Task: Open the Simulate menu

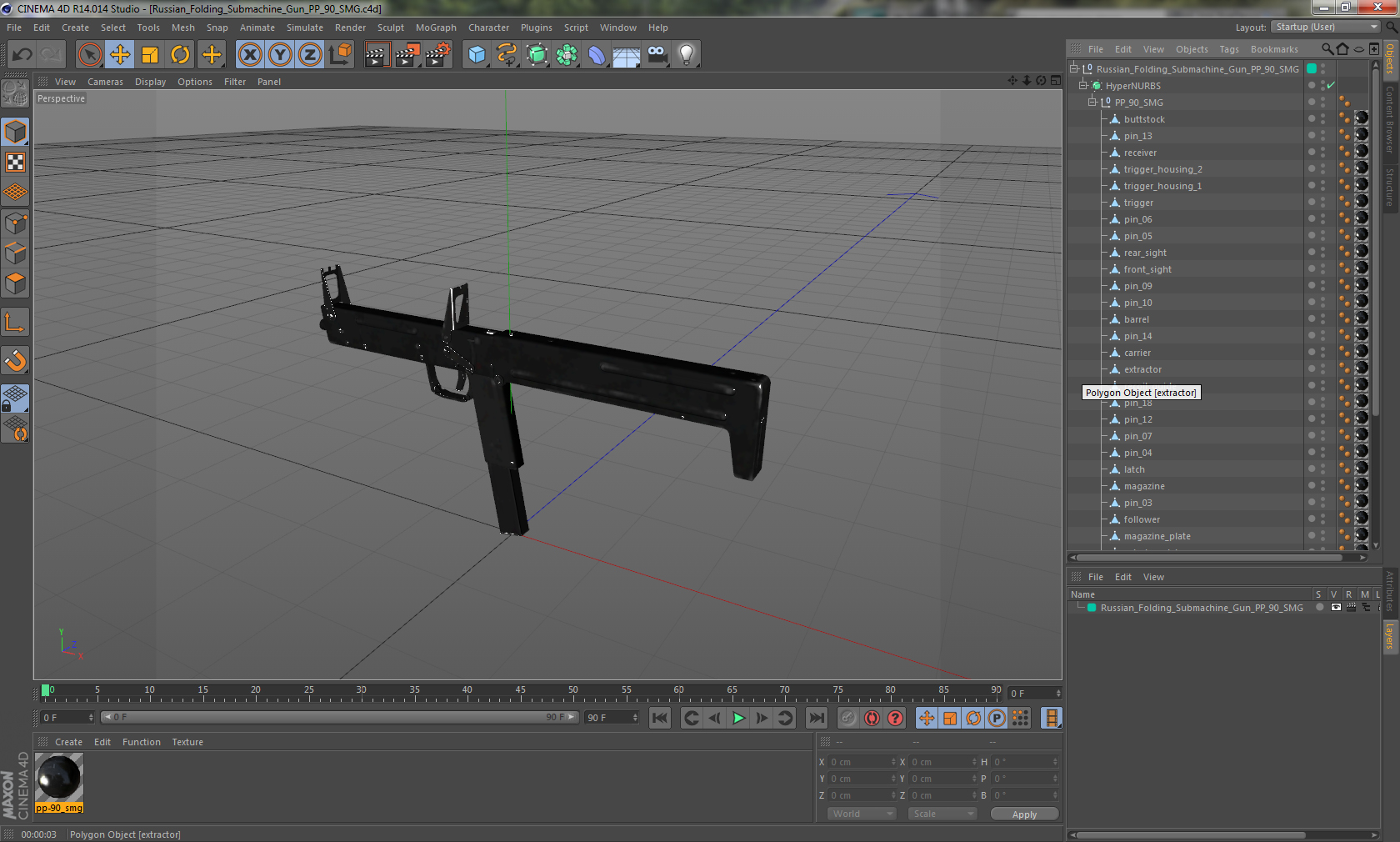Action: (x=305, y=28)
